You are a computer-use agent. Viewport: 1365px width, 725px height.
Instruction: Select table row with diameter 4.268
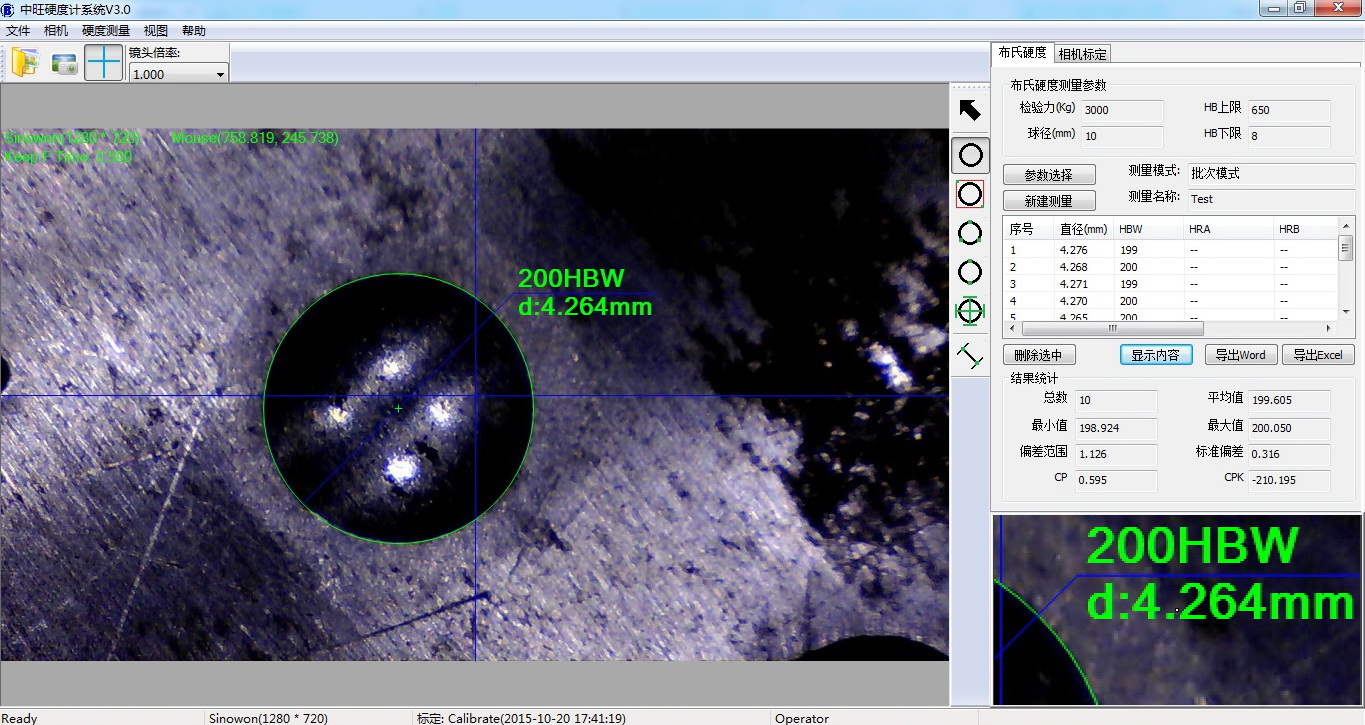pos(1170,267)
